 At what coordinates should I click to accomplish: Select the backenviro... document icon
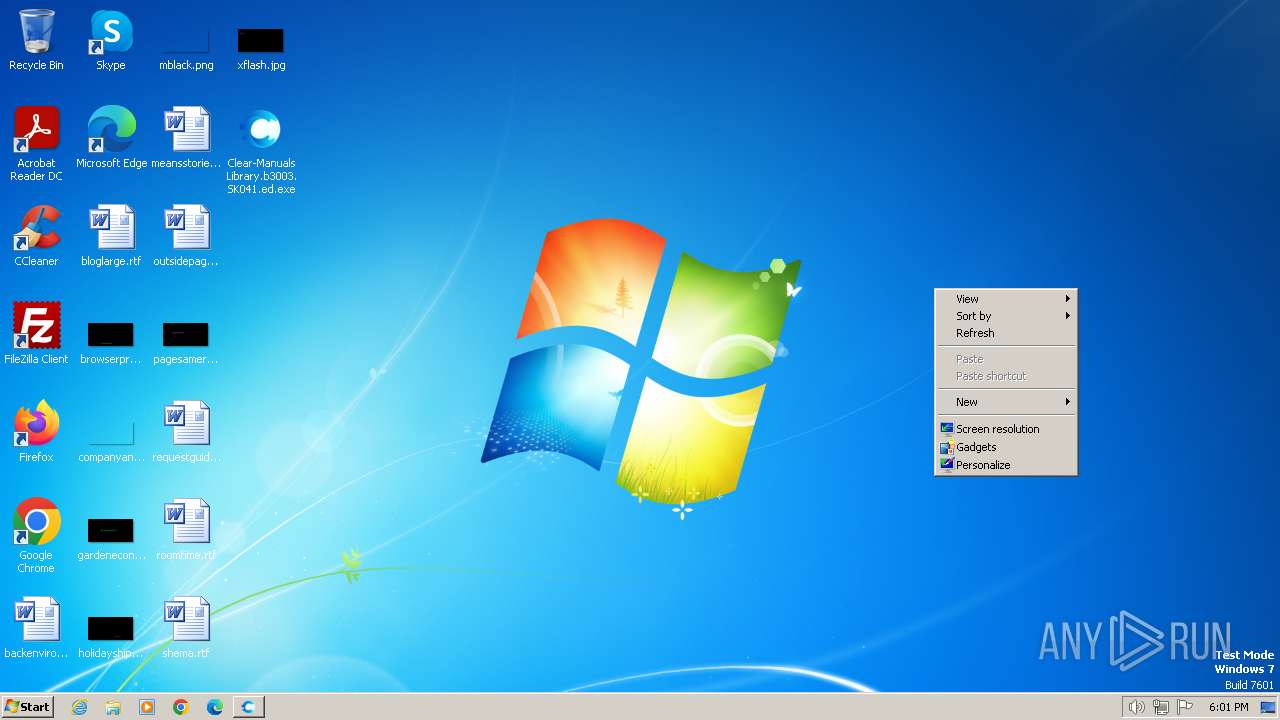(x=36, y=628)
